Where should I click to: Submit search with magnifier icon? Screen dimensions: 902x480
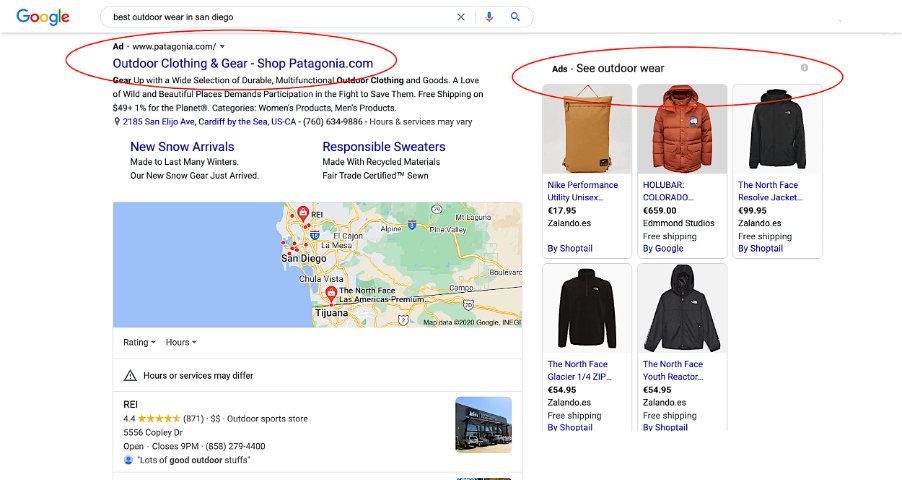[515, 17]
